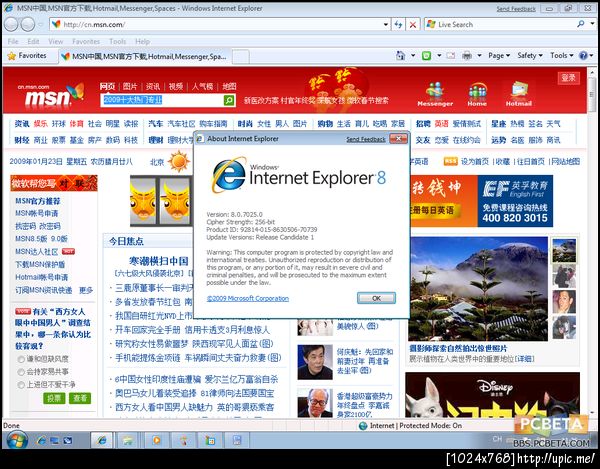Click the Print toolbar icon
The image size is (600, 469).
467,56
